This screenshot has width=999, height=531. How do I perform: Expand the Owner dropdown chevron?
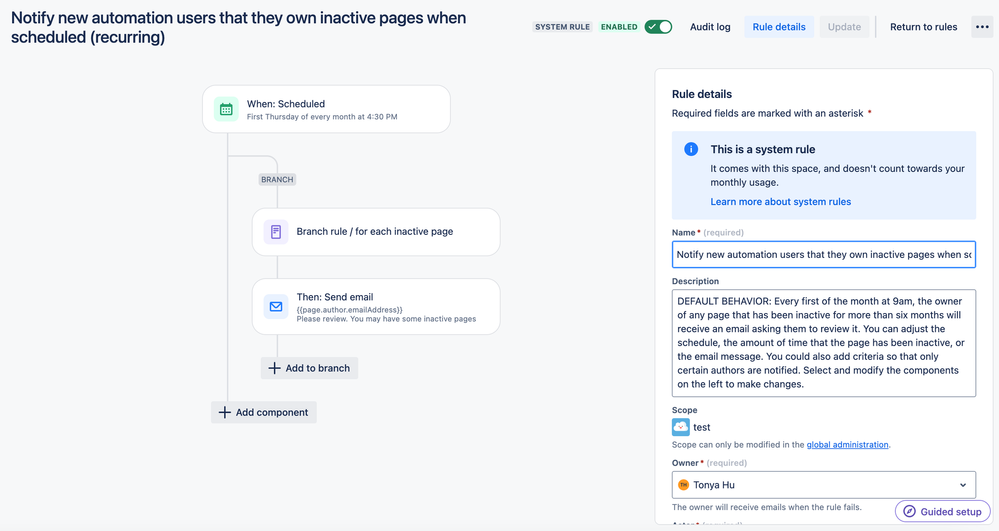963,485
